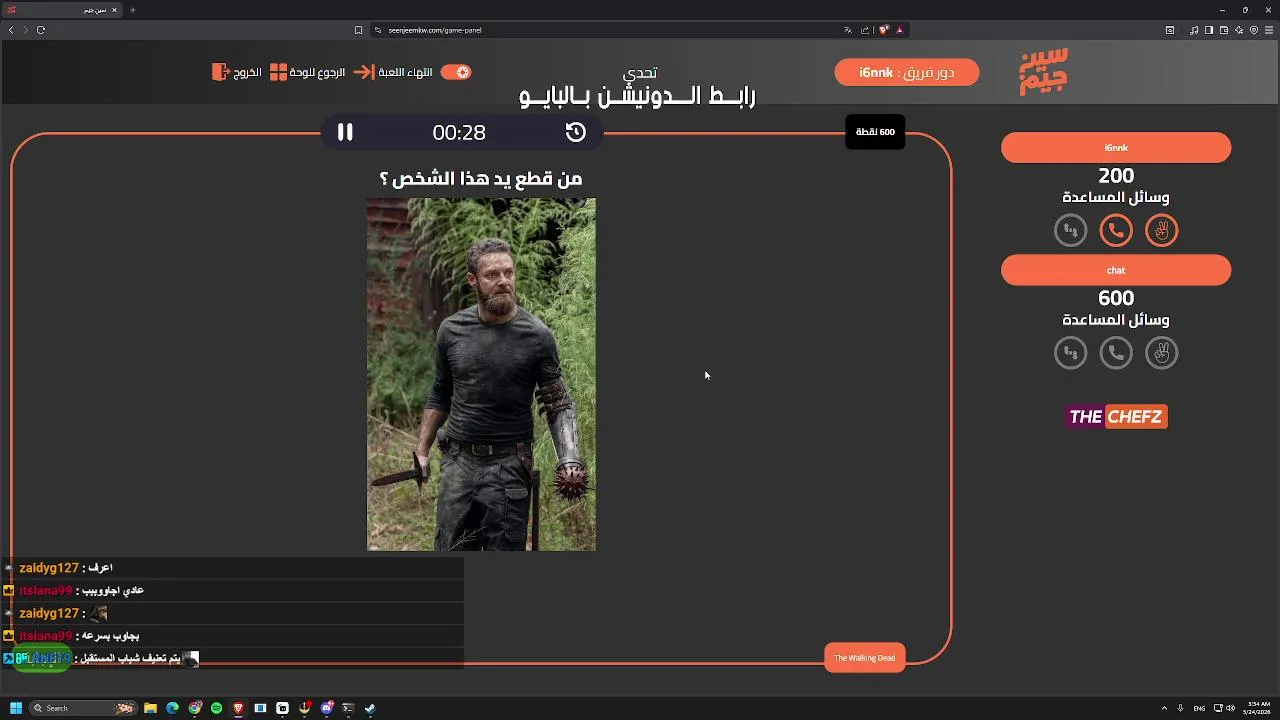
Task: Open Steam from the taskbar
Action: [370, 708]
